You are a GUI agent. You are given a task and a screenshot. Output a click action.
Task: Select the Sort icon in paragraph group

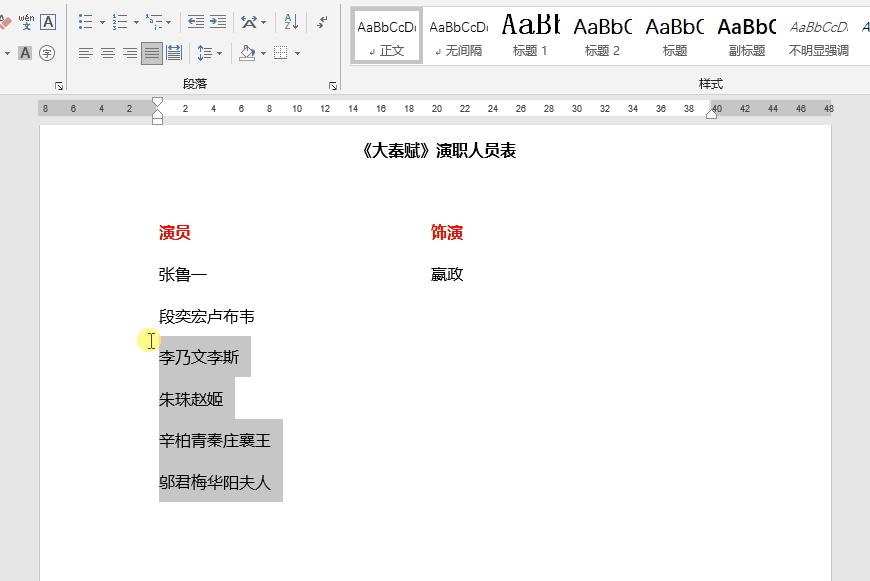(x=291, y=21)
